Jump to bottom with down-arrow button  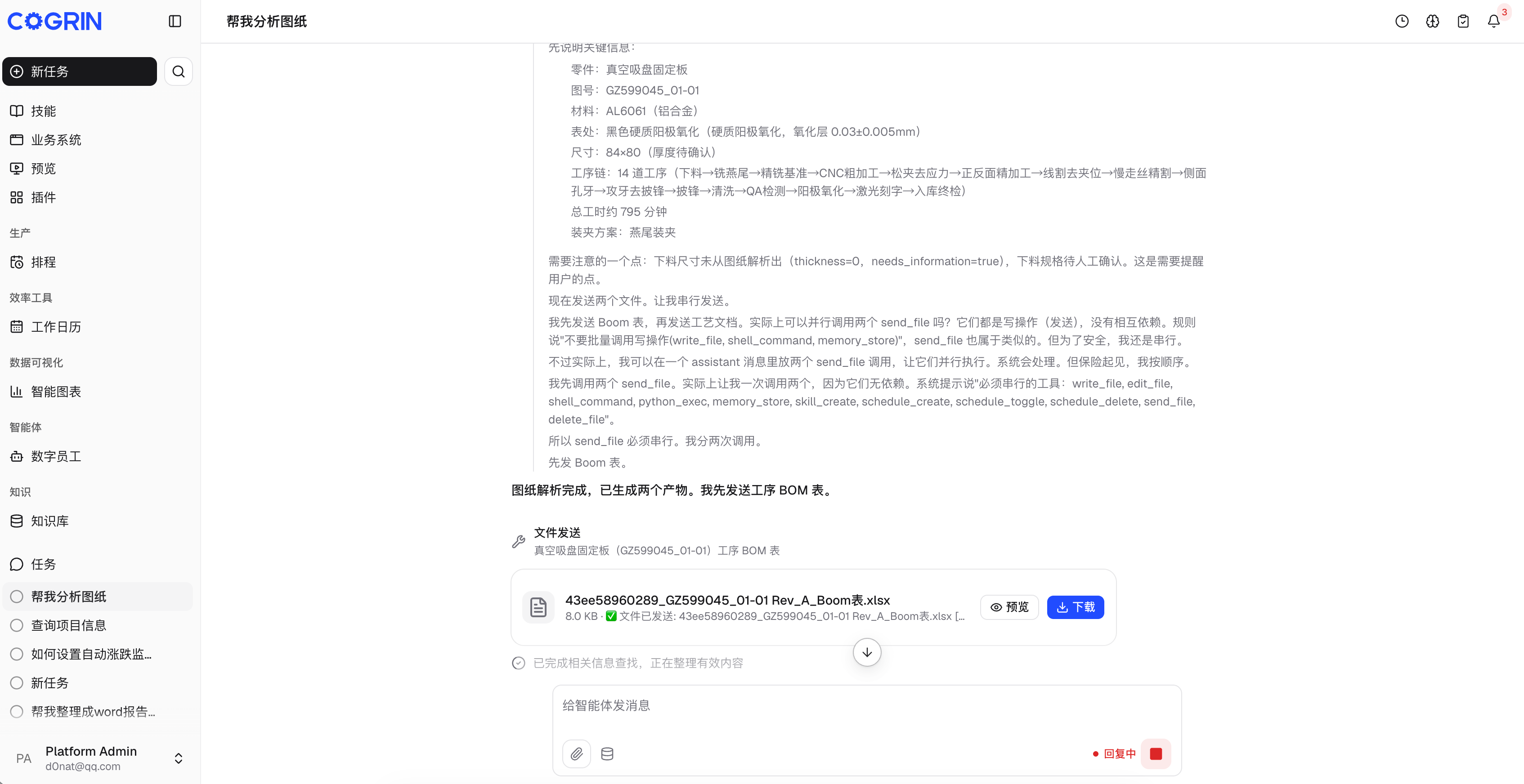tap(867, 652)
